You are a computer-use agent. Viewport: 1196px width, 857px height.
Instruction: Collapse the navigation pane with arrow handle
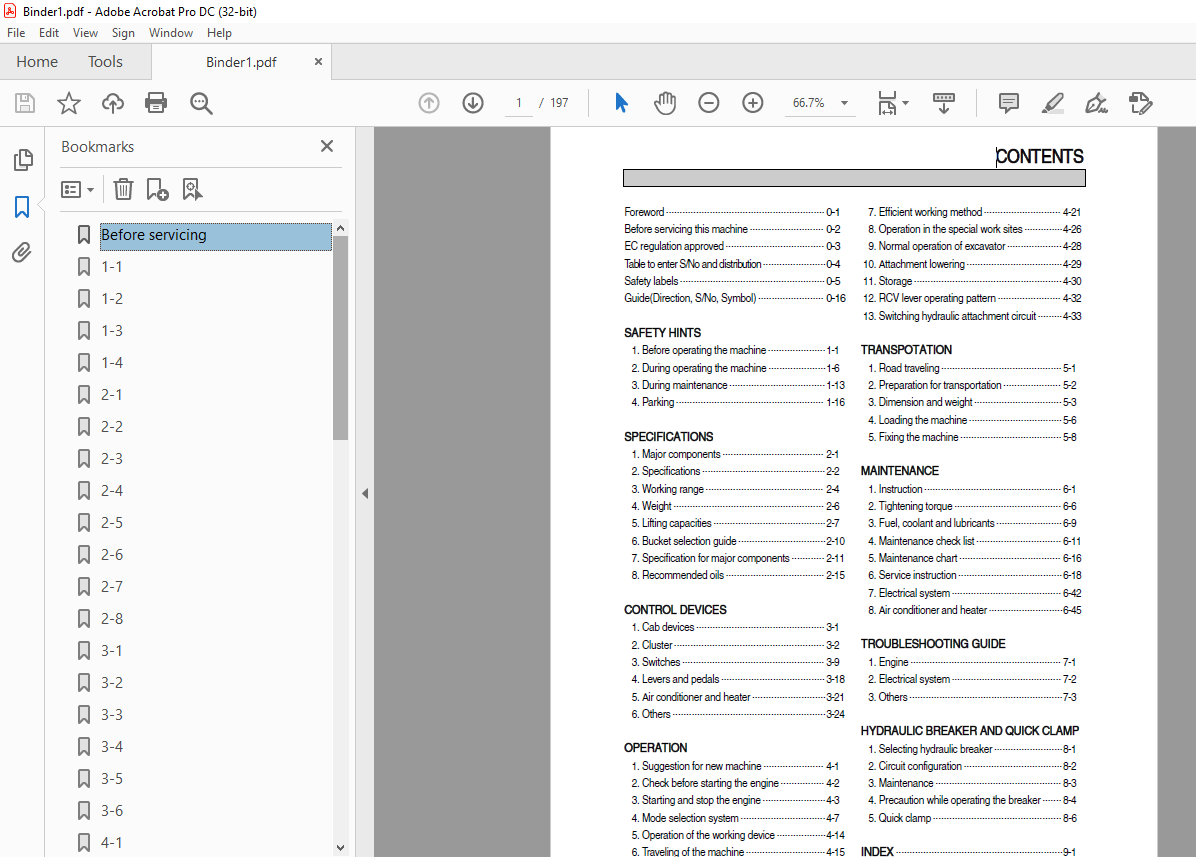pos(365,493)
